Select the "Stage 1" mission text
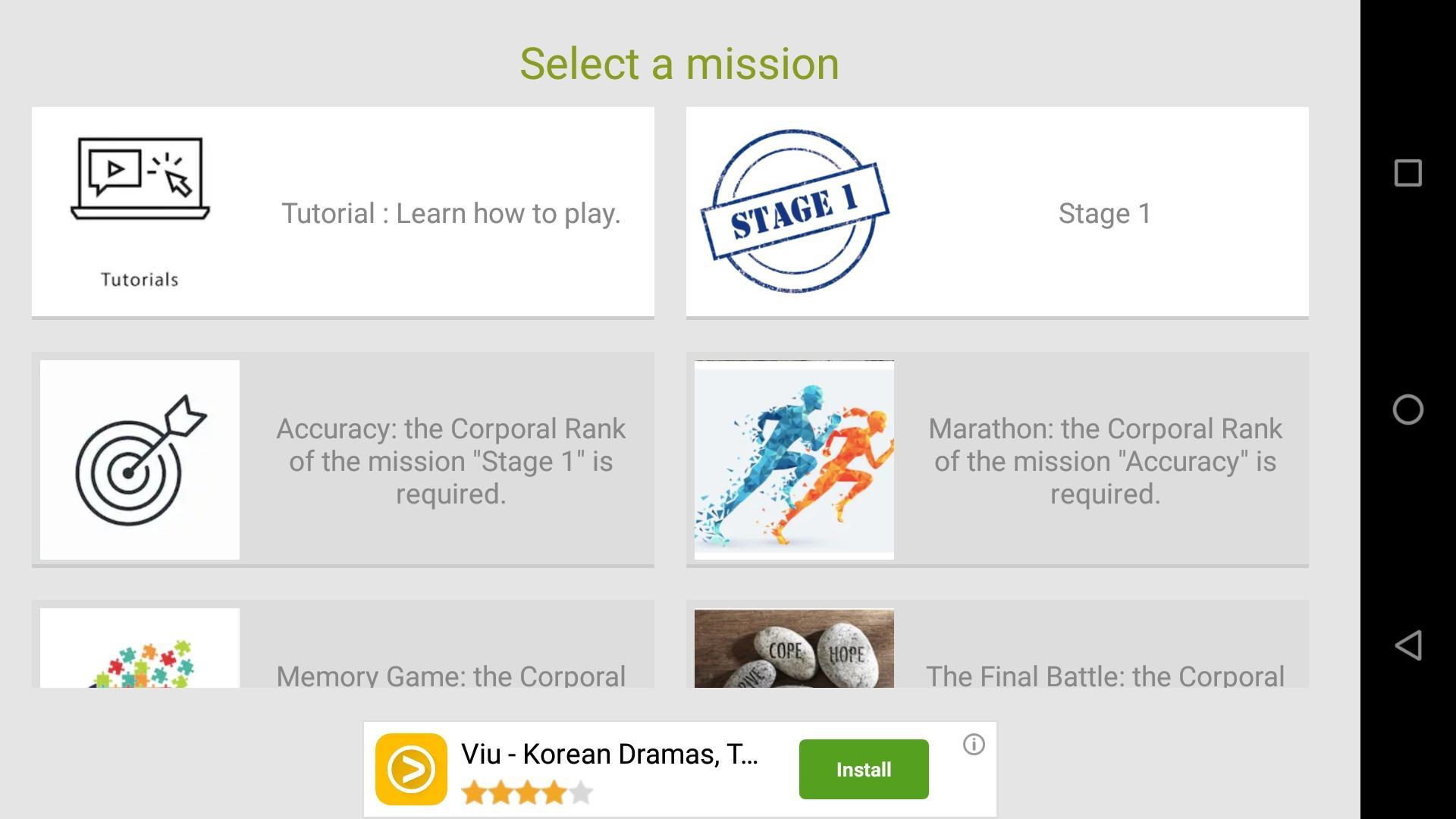1456x819 pixels. click(1104, 214)
